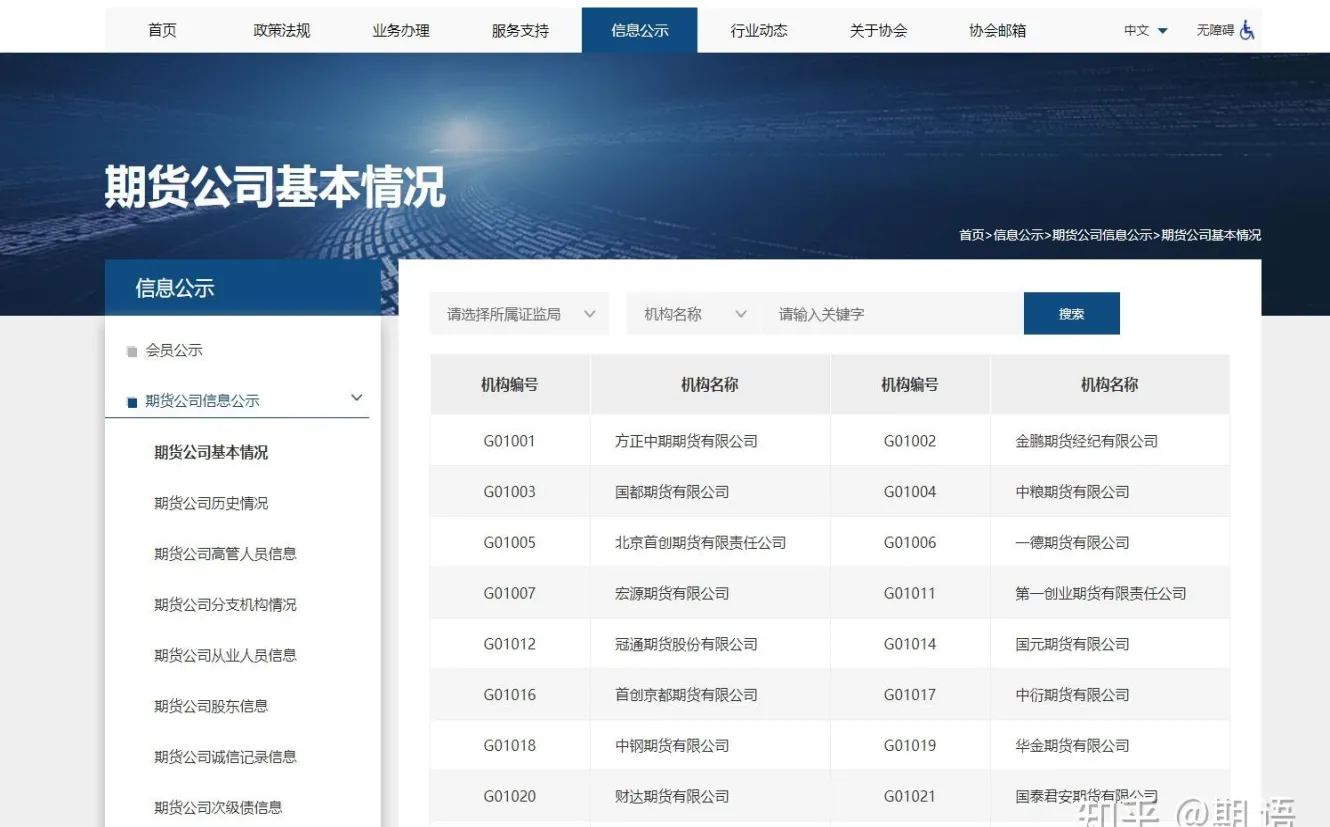
Task: Click 信息公示 in the breadcrumb
Action: tap(1018, 235)
